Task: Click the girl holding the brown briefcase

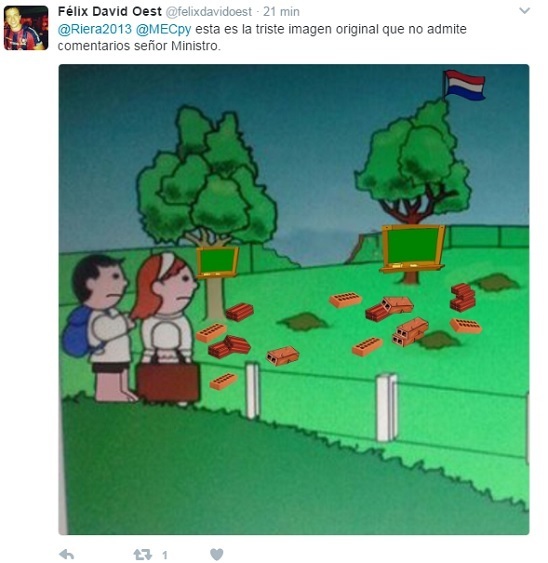Action: 165,327
